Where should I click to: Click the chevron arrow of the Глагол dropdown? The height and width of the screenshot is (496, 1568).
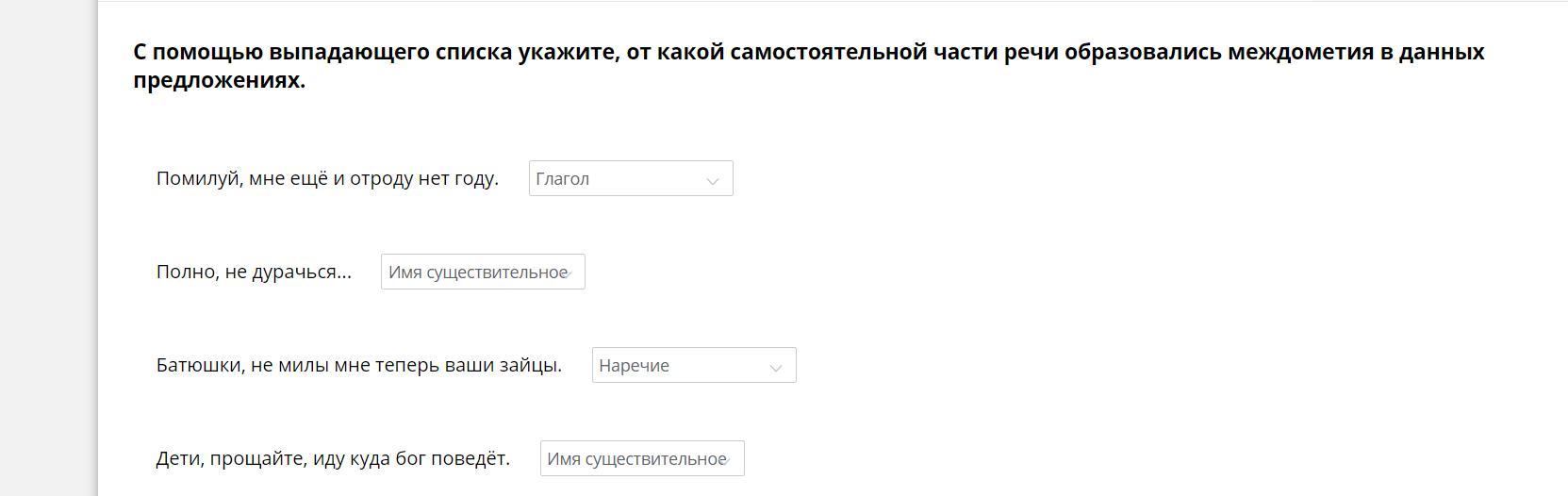713,180
